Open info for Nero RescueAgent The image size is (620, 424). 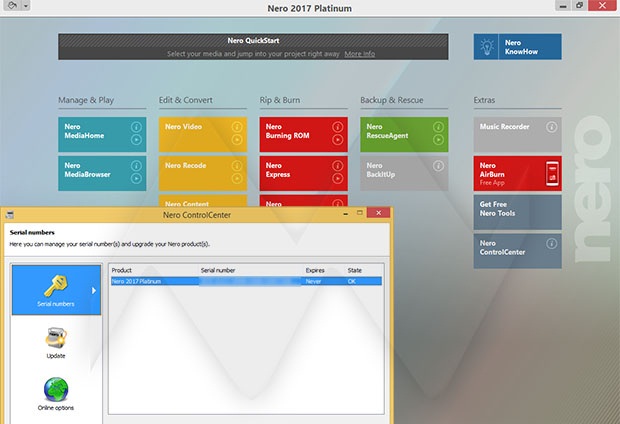pos(438,127)
